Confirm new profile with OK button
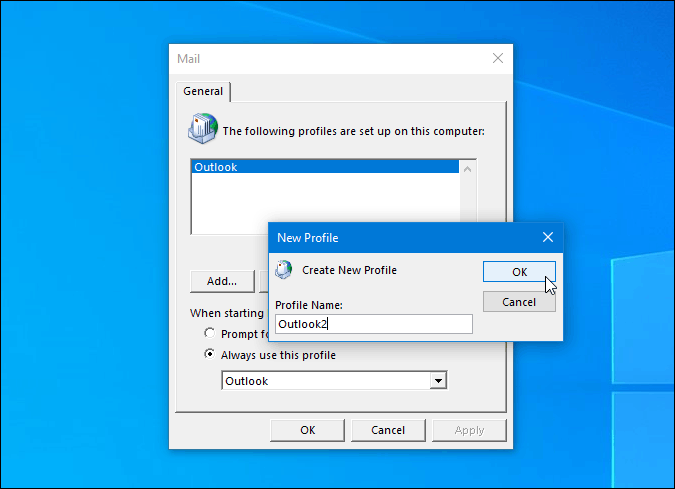The width and height of the screenshot is (675, 489). [519, 272]
